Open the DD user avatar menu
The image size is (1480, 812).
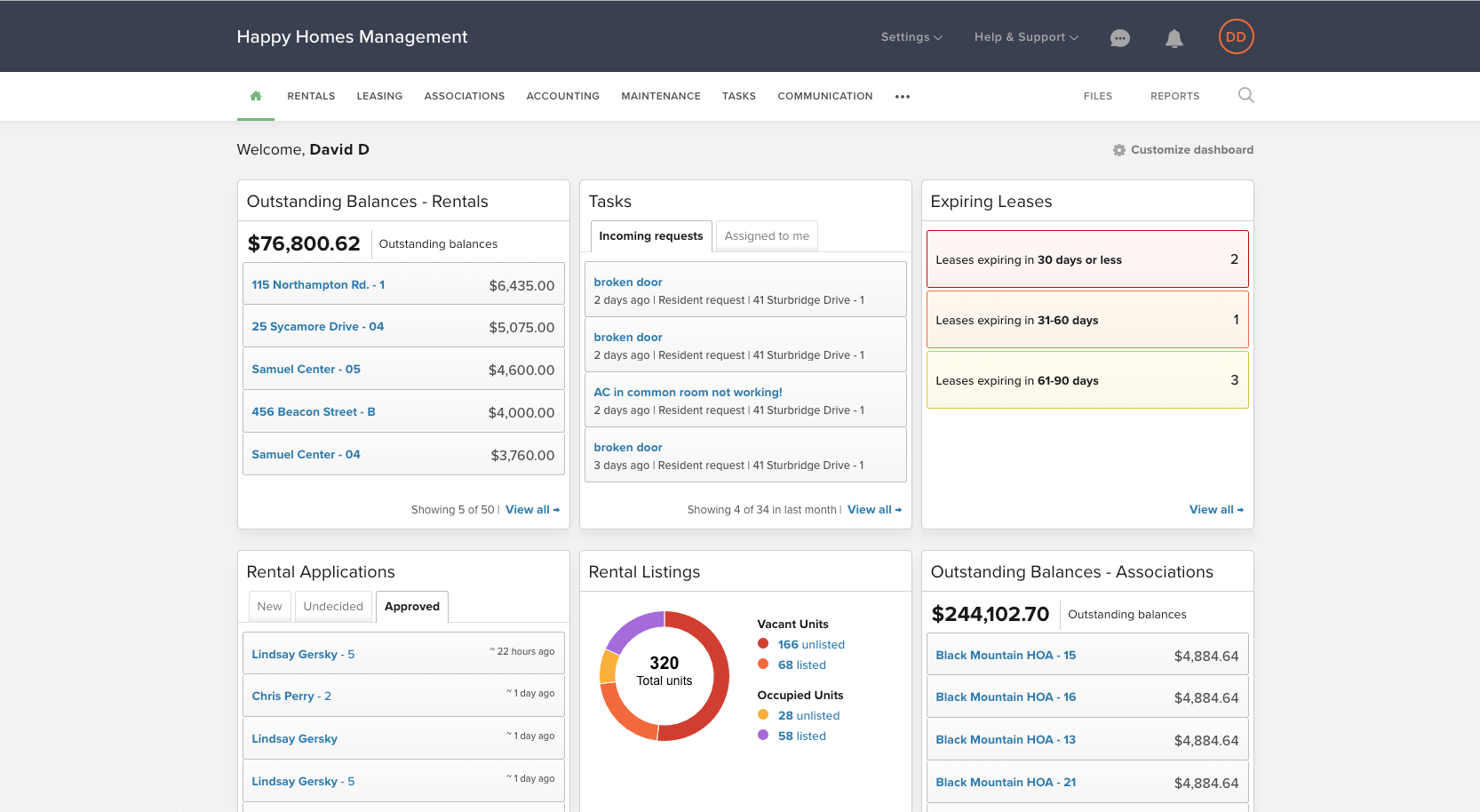tap(1236, 36)
